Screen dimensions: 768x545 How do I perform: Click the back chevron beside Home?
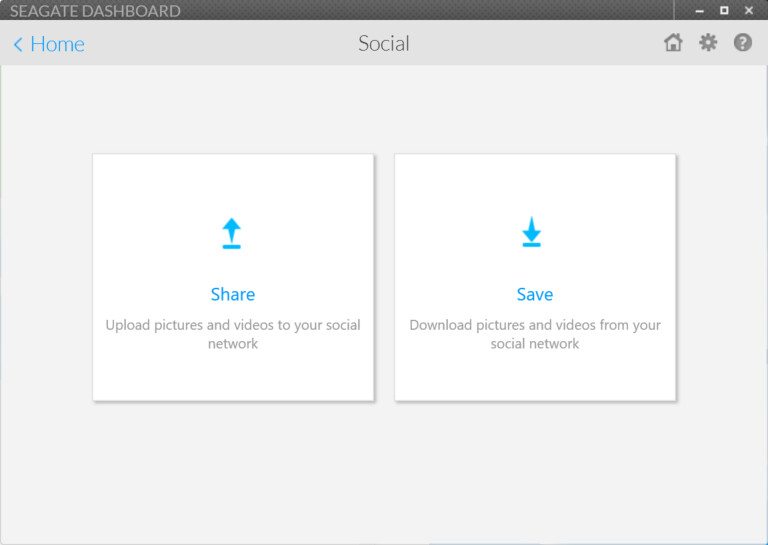(18, 45)
